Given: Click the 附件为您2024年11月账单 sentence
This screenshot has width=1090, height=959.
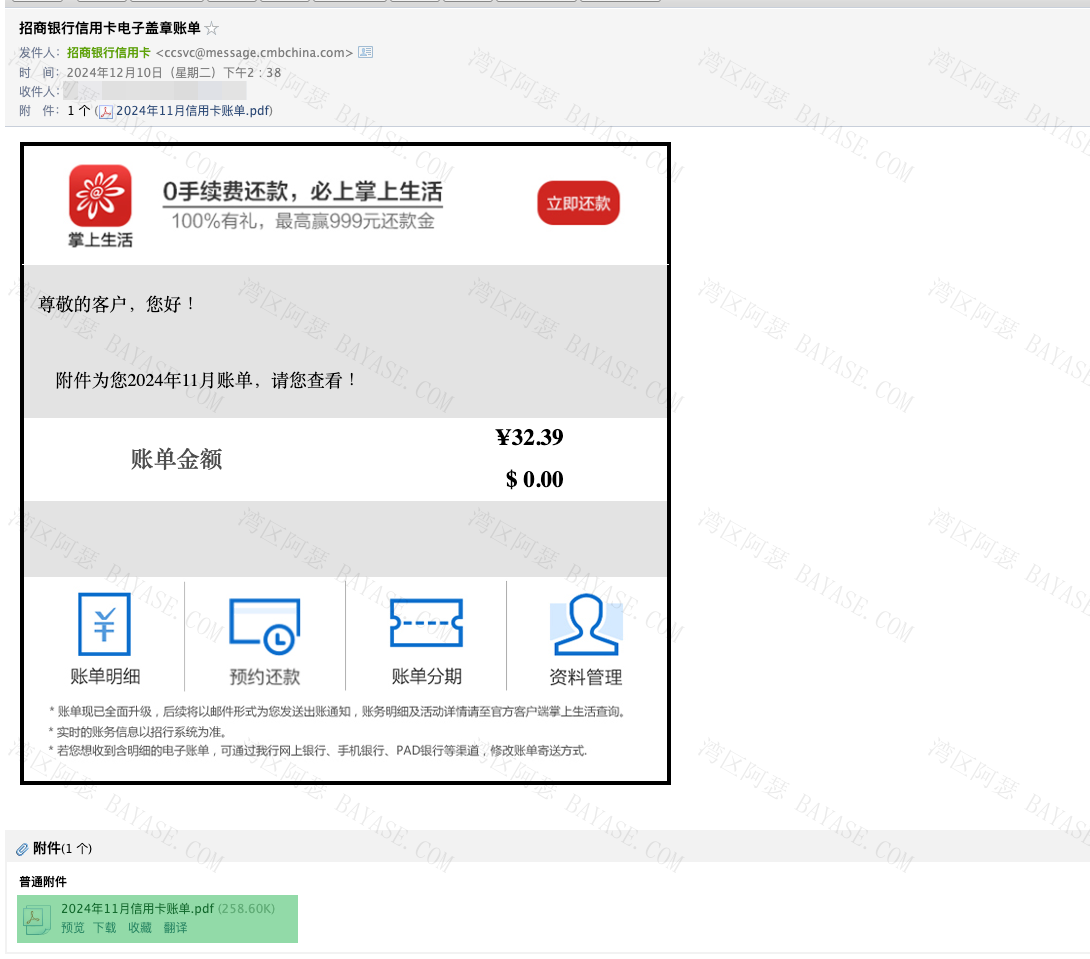Looking at the screenshot, I should tap(206, 380).
